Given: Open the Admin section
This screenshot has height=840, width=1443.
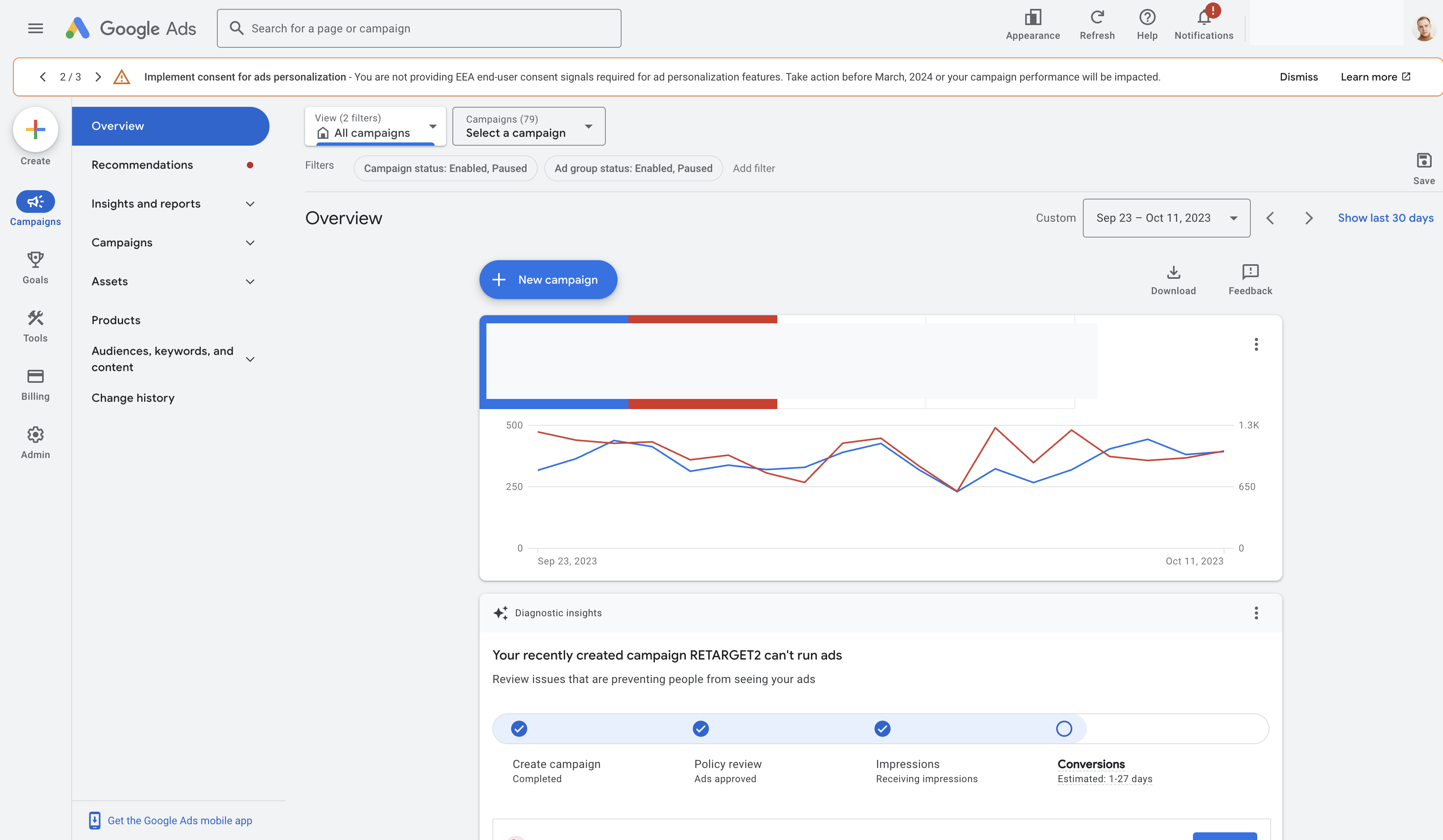Looking at the screenshot, I should point(35,441).
